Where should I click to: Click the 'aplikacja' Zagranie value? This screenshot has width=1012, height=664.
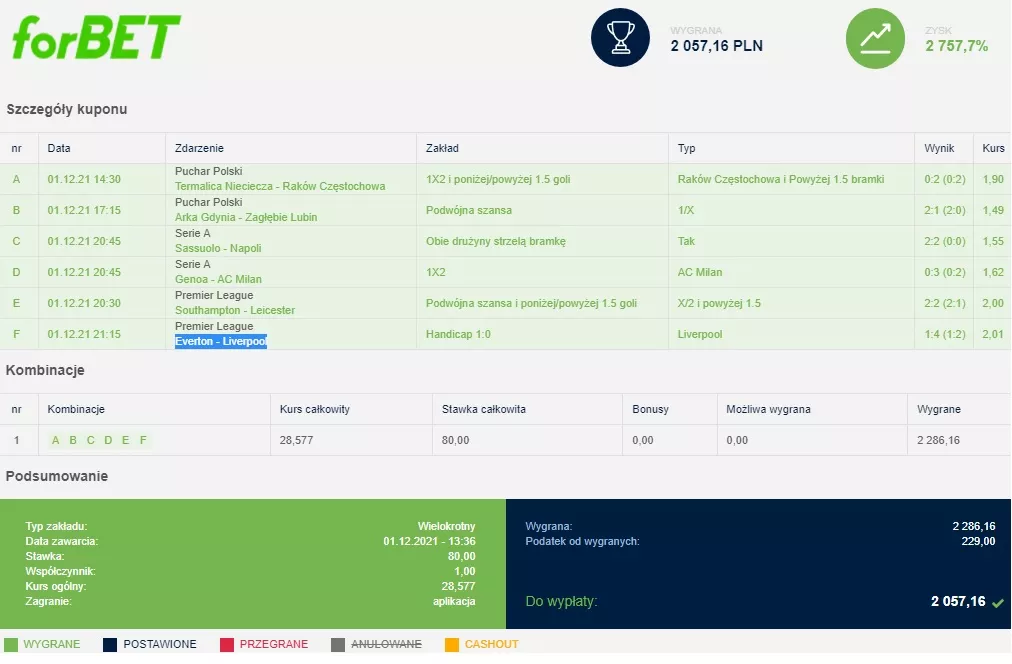(454, 601)
